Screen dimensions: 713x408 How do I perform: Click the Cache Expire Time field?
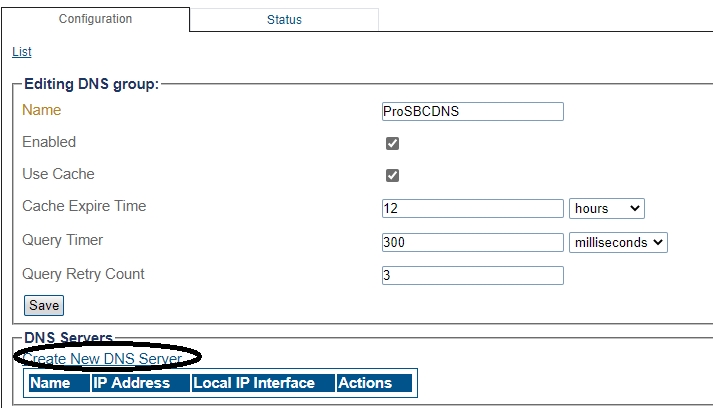(473, 208)
